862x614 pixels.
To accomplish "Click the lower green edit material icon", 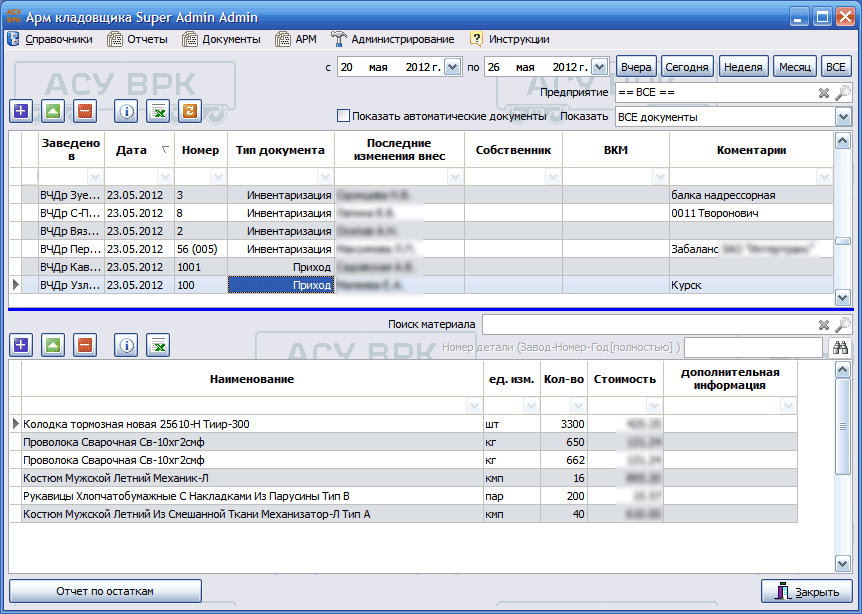I will click(x=53, y=345).
